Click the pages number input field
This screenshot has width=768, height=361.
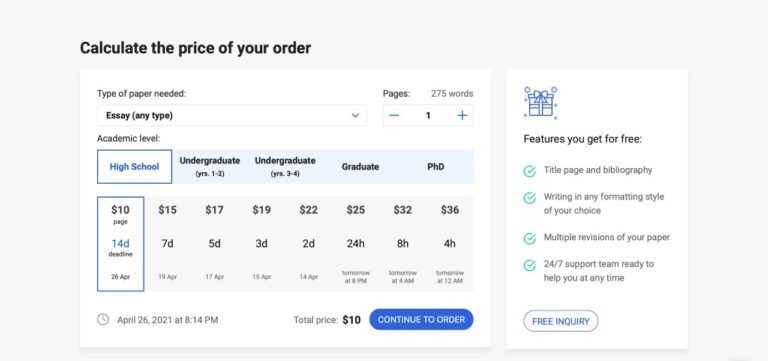pyautogui.click(x=428, y=116)
